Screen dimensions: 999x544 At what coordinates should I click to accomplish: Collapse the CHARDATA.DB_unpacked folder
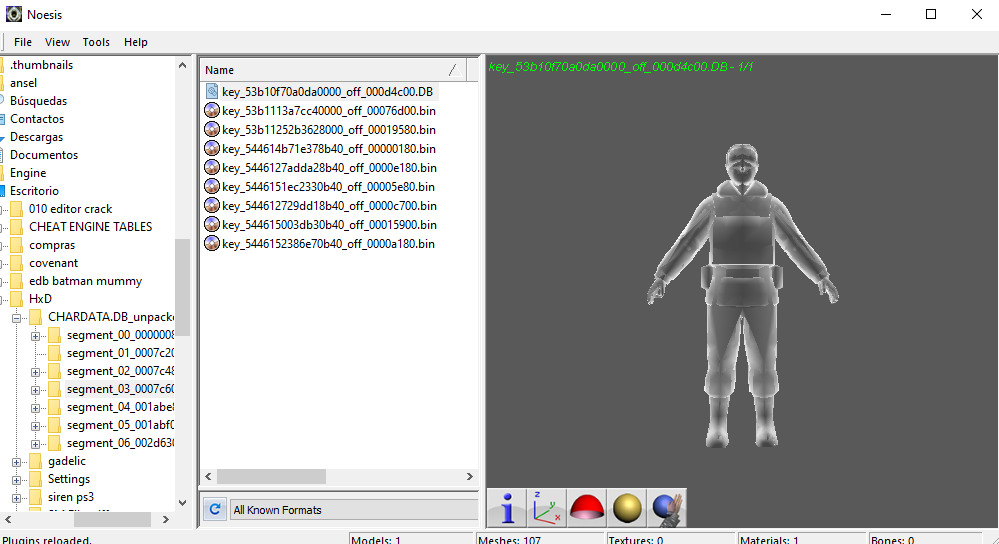pos(17,317)
